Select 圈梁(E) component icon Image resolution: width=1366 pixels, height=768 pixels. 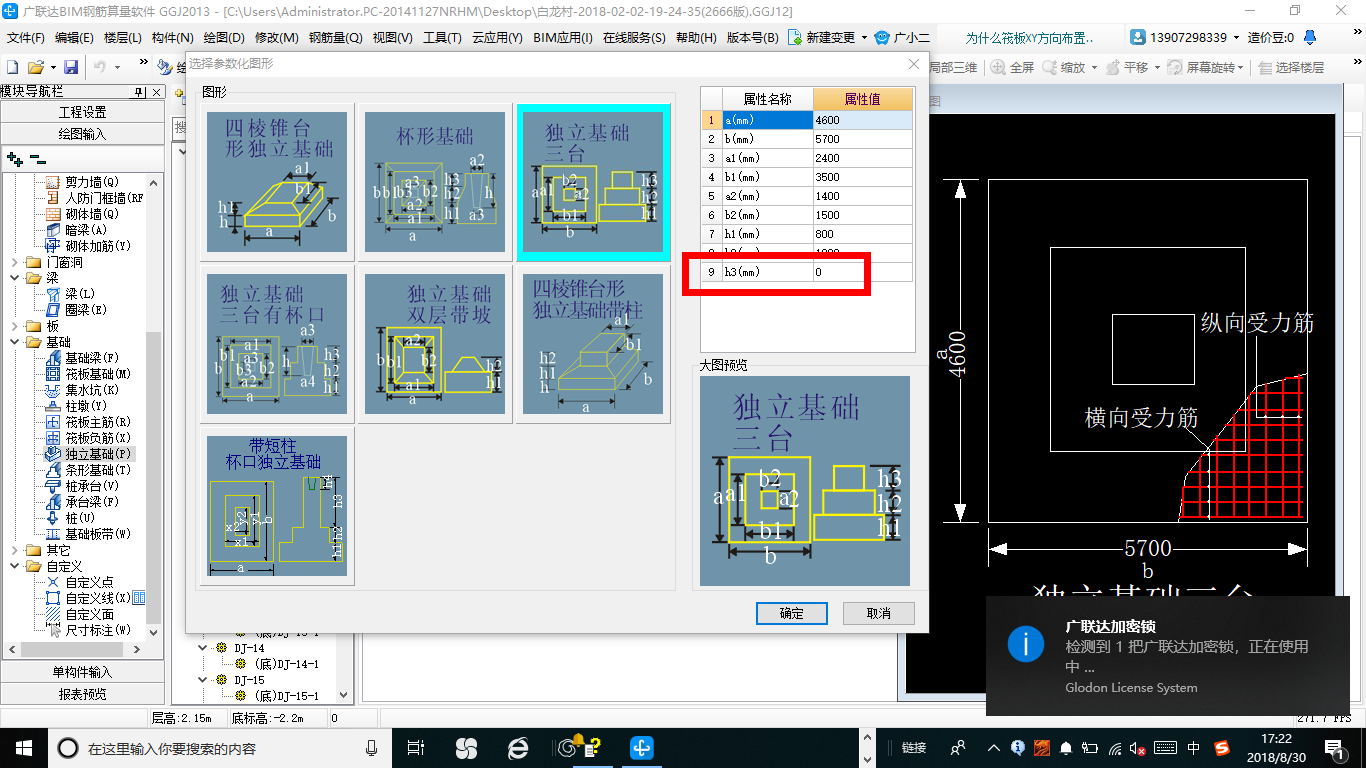click(x=54, y=310)
